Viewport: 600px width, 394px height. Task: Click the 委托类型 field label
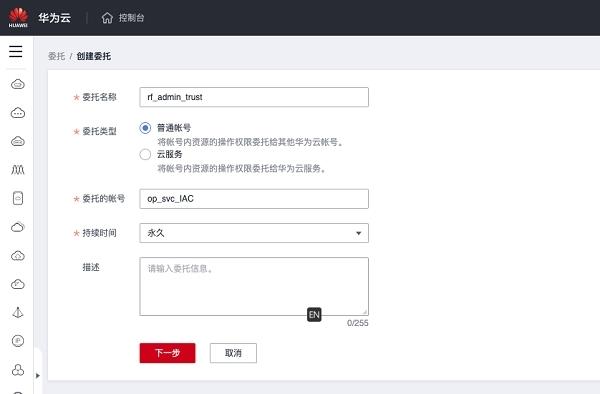point(99,131)
